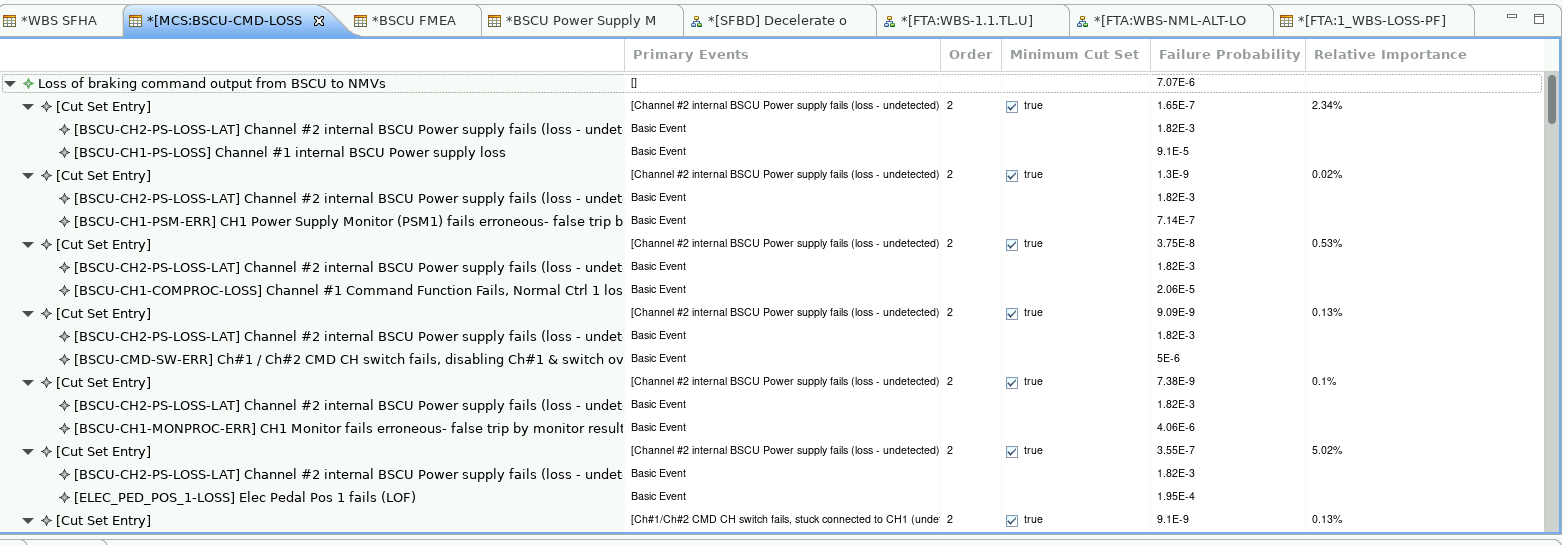
Task: Switch to the WBS SFHA tab
Action: (60, 21)
